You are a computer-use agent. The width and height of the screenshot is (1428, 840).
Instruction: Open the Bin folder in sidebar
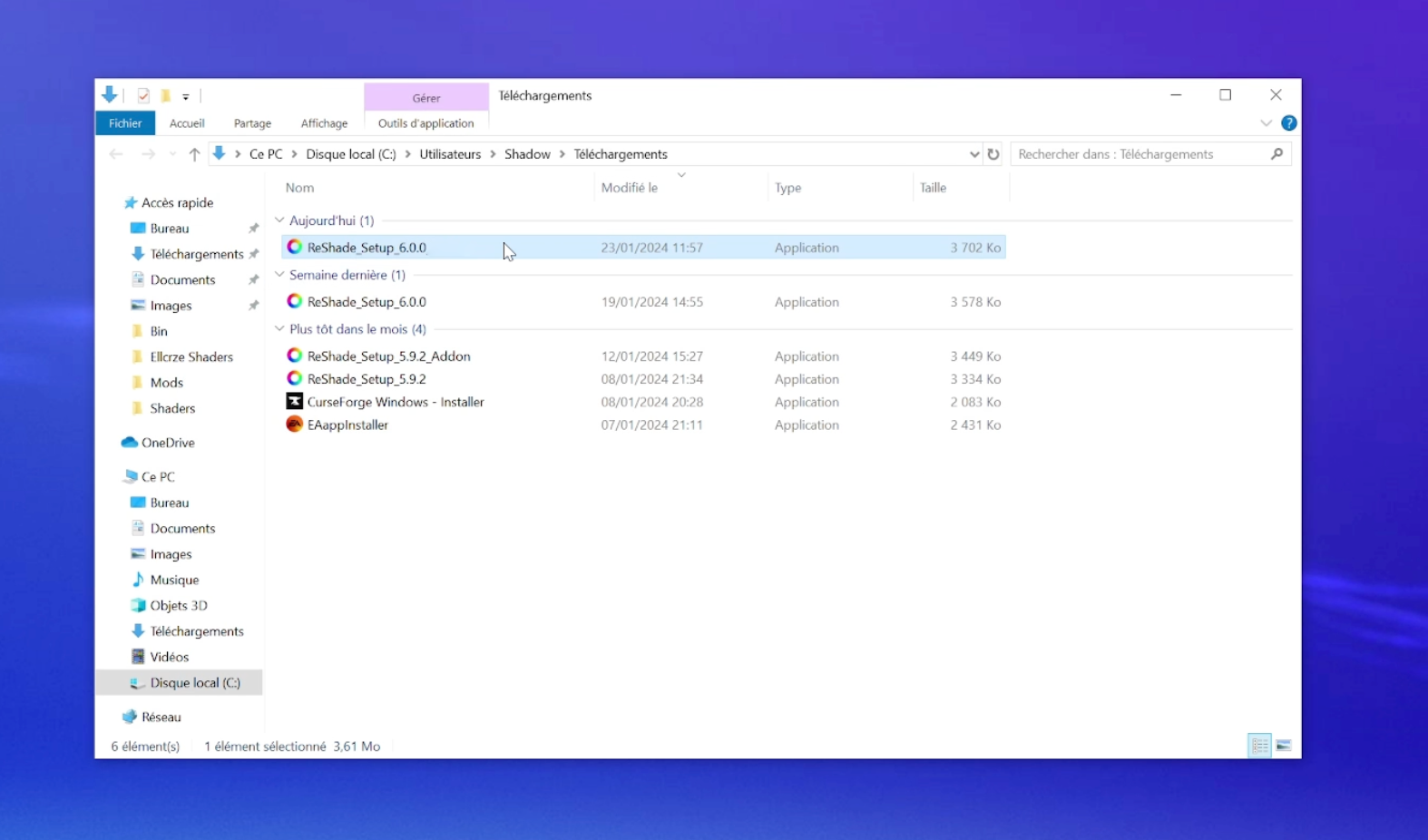[x=158, y=331]
